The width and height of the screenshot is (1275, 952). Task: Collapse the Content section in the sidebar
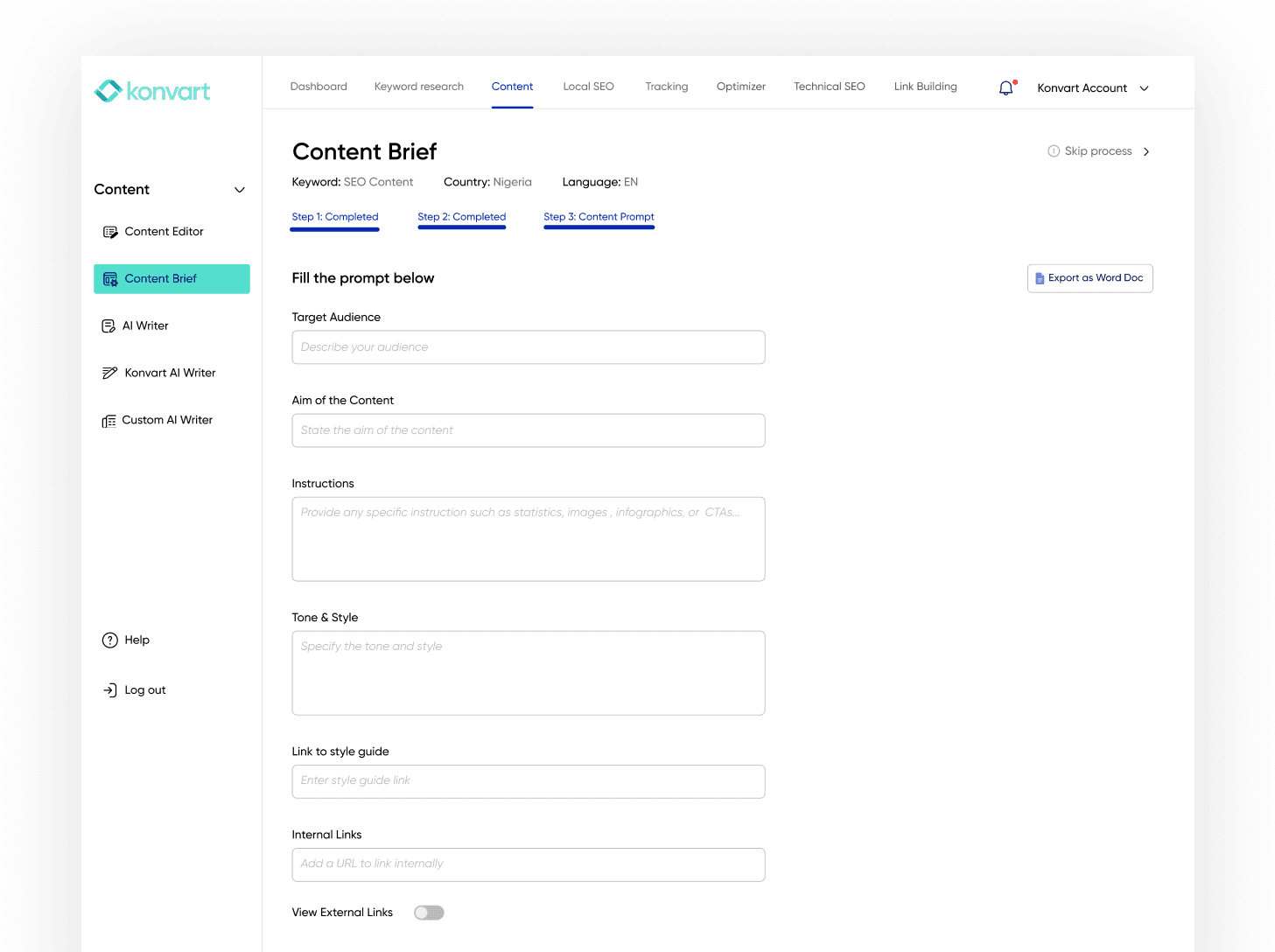(239, 189)
